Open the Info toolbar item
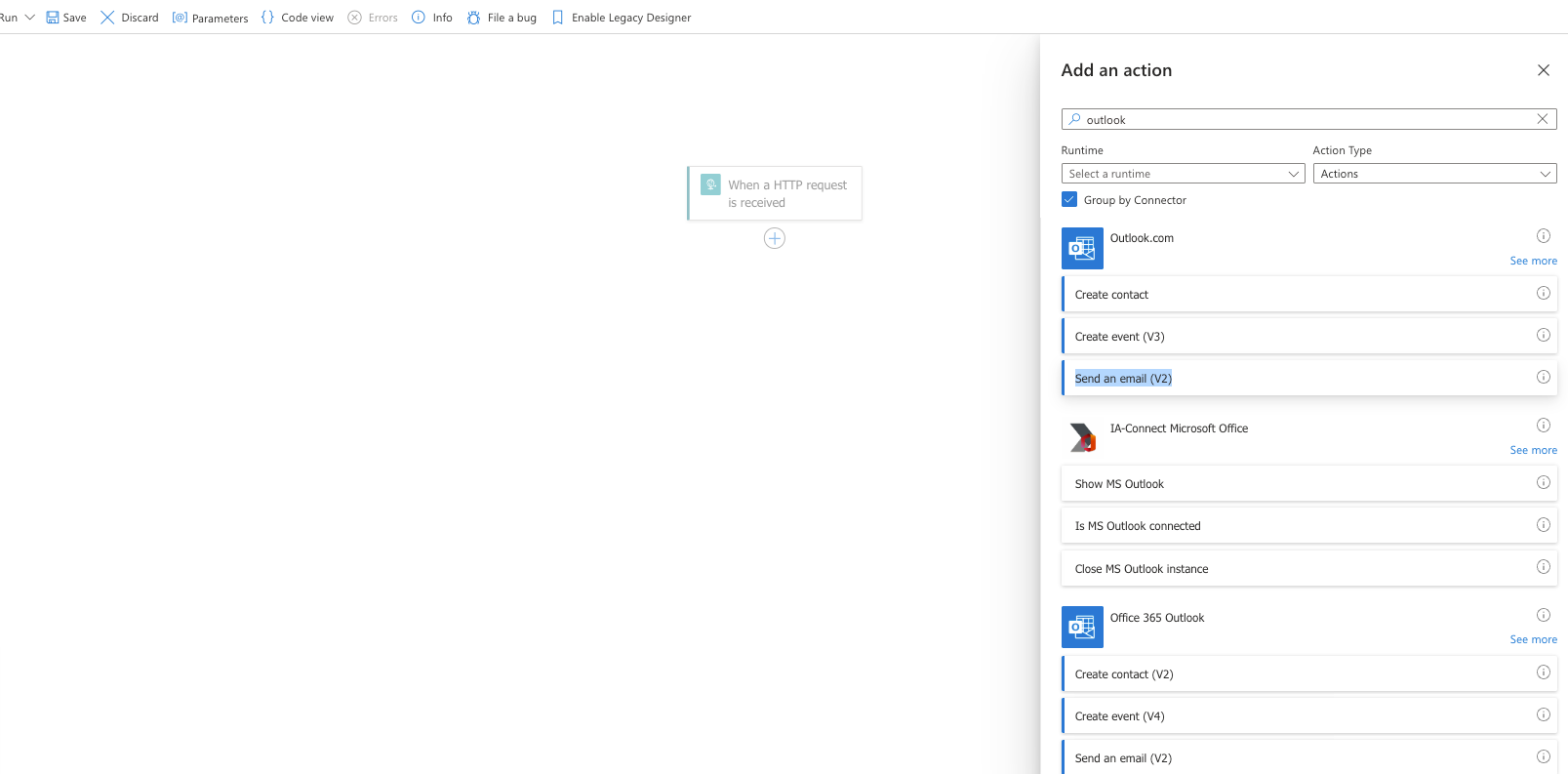1568x774 pixels. click(x=432, y=18)
